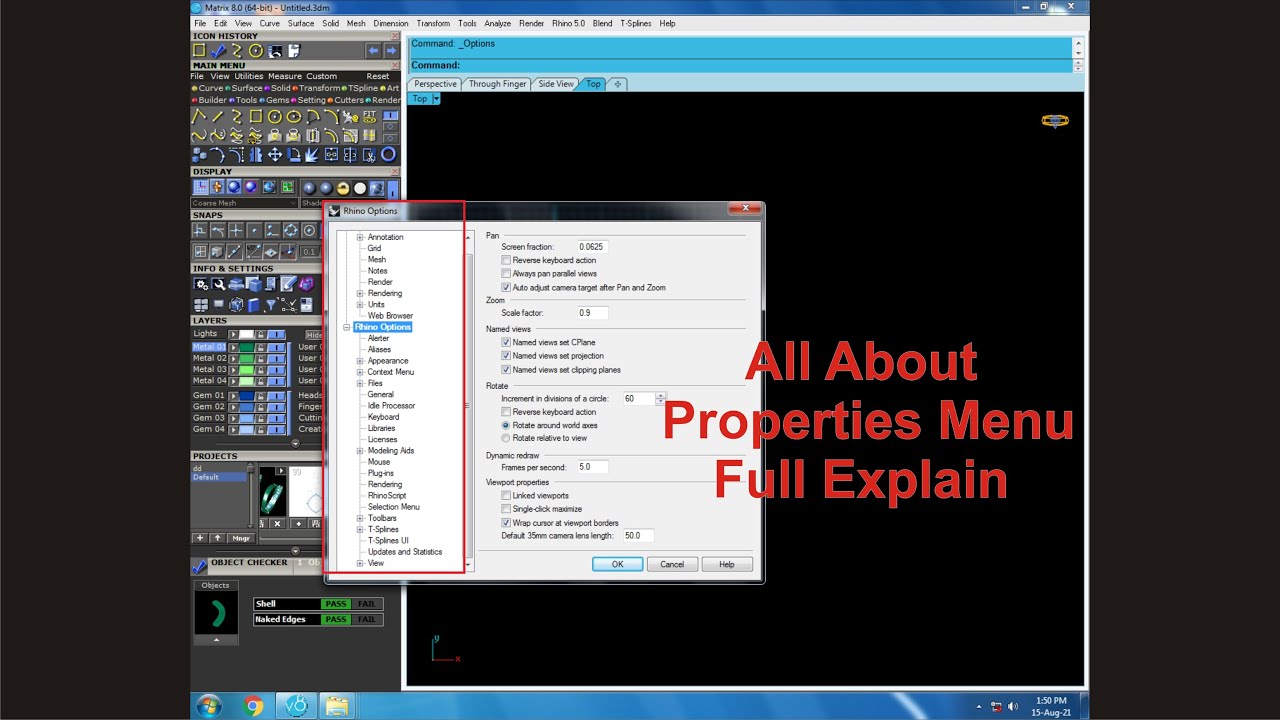Open the Windows Start menu

tap(209, 706)
